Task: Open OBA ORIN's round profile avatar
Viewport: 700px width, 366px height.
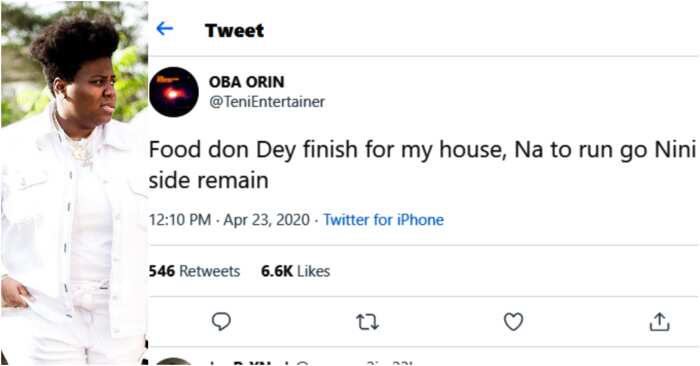Action: pos(174,92)
